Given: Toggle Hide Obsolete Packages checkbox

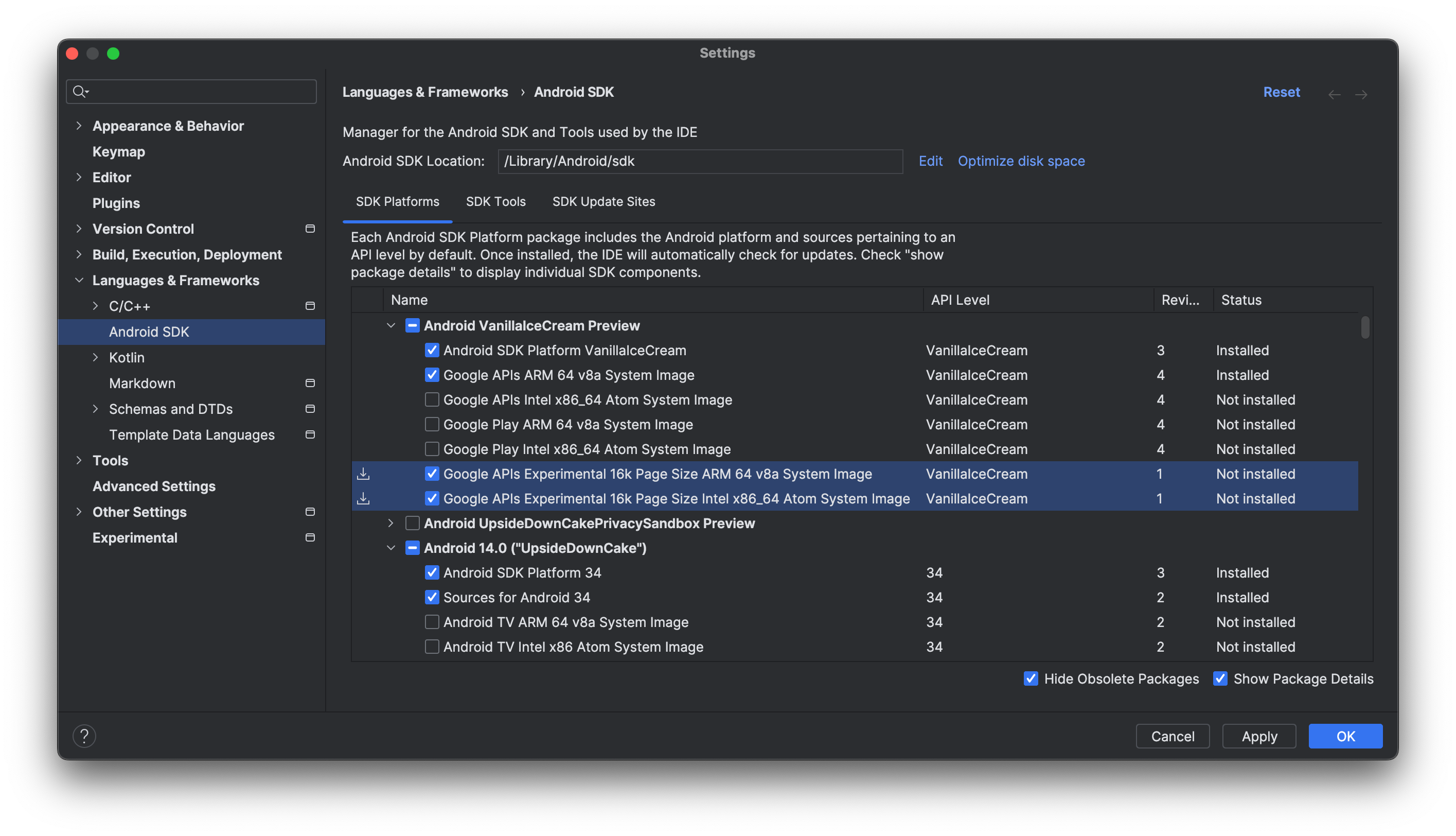Looking at the screenshot, I should 1031,678.
